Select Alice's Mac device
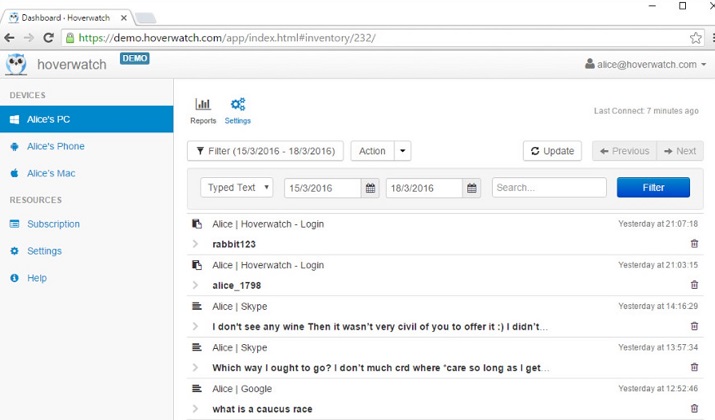This screenshot has width=715, height=420. pos(51,173)
